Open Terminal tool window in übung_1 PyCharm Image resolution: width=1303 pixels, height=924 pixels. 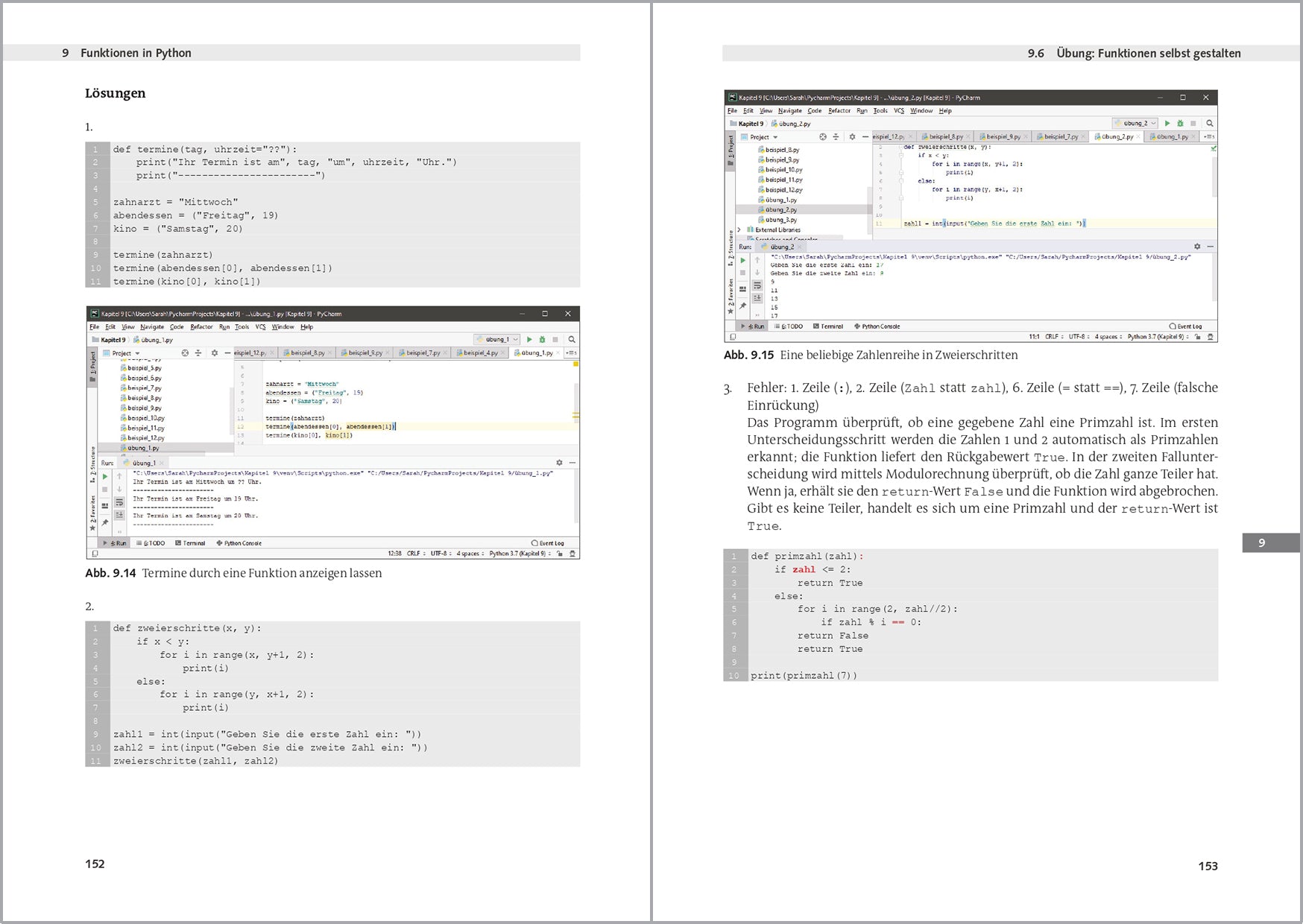tap(190, 543)
